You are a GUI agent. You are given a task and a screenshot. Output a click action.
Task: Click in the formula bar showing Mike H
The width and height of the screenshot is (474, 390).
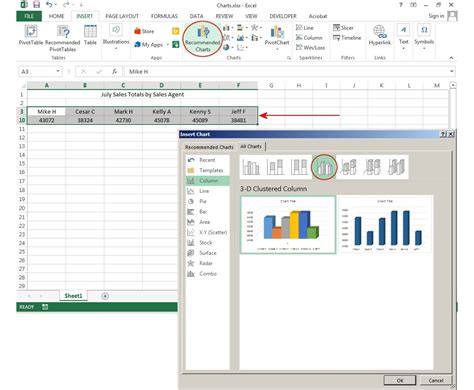tap(287, 71)
